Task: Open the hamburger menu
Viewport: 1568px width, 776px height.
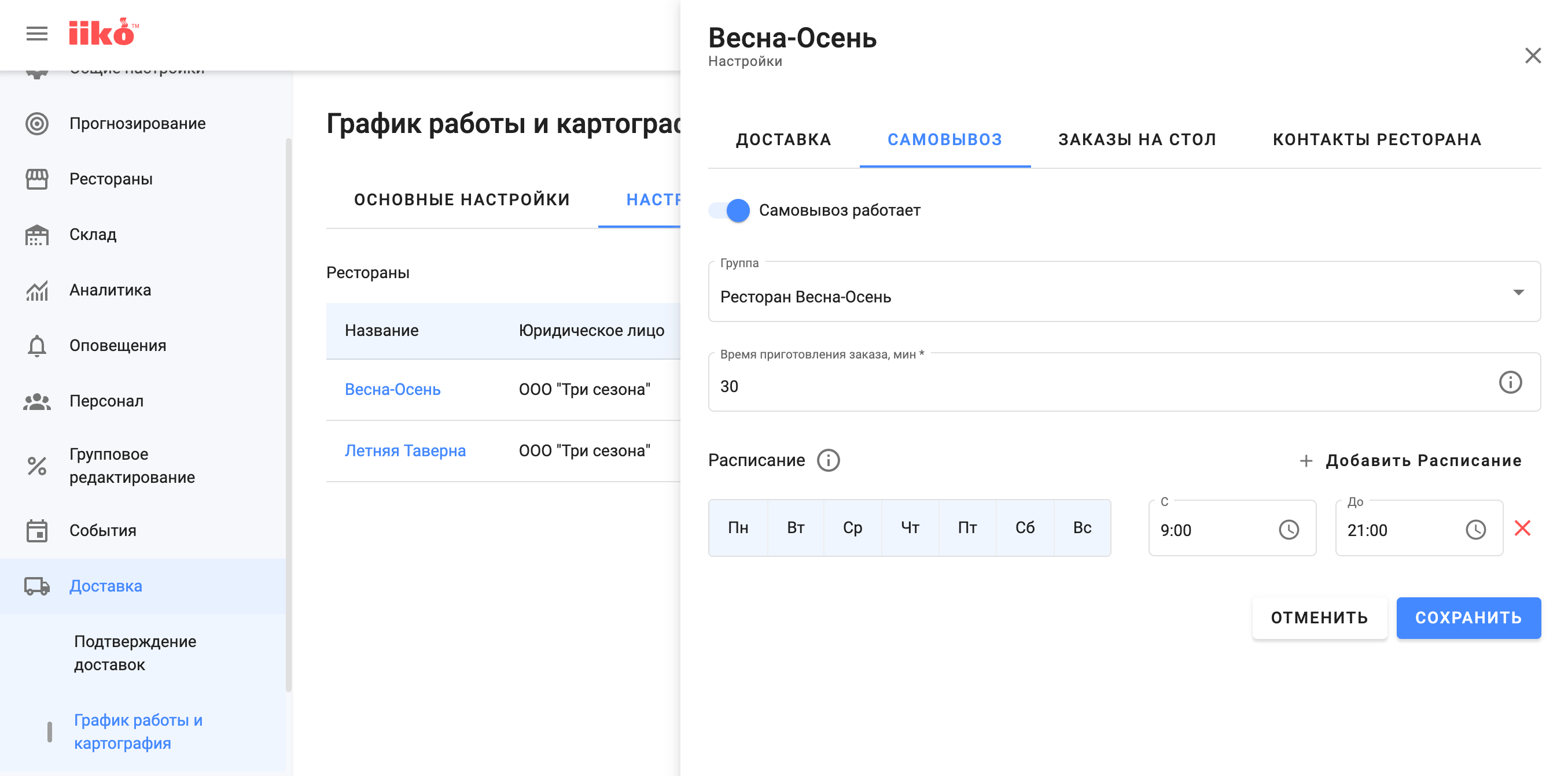Action: pos(37,34)
